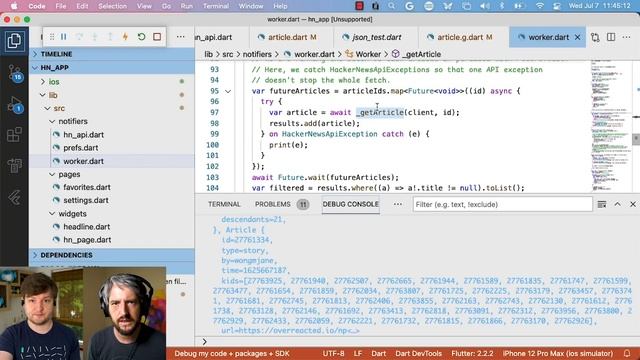640x360 pixels.
Task: Maximize the bottom panel
Action: pos(618,204)
